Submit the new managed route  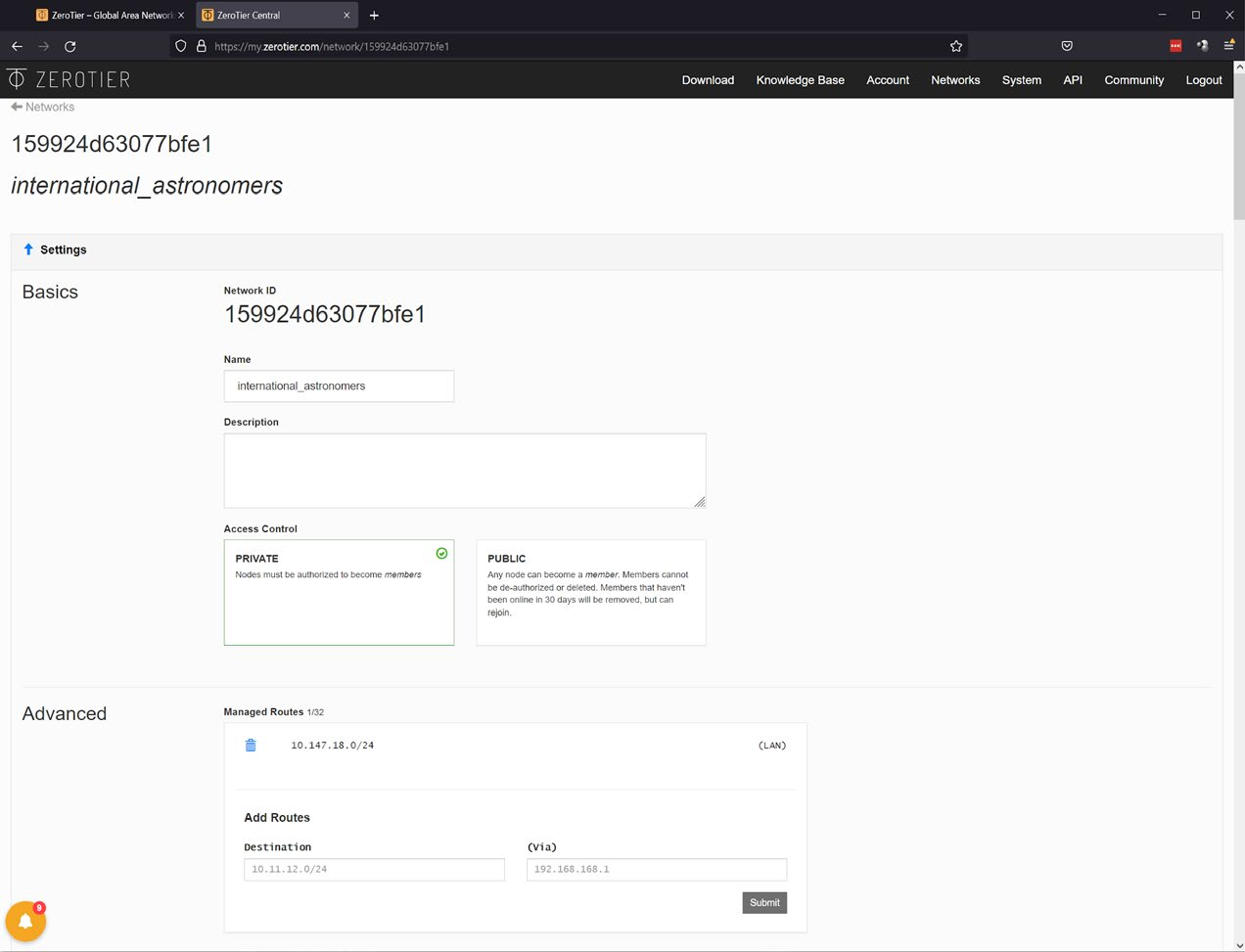[764, 902]
